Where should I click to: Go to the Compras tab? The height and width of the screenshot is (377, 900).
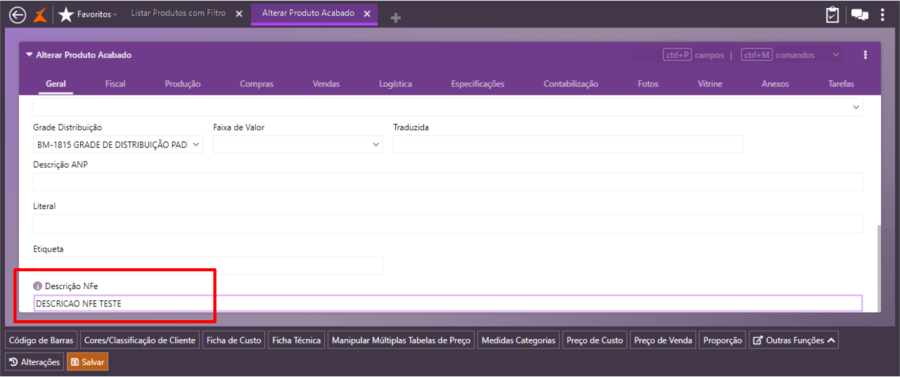point(257,84)
